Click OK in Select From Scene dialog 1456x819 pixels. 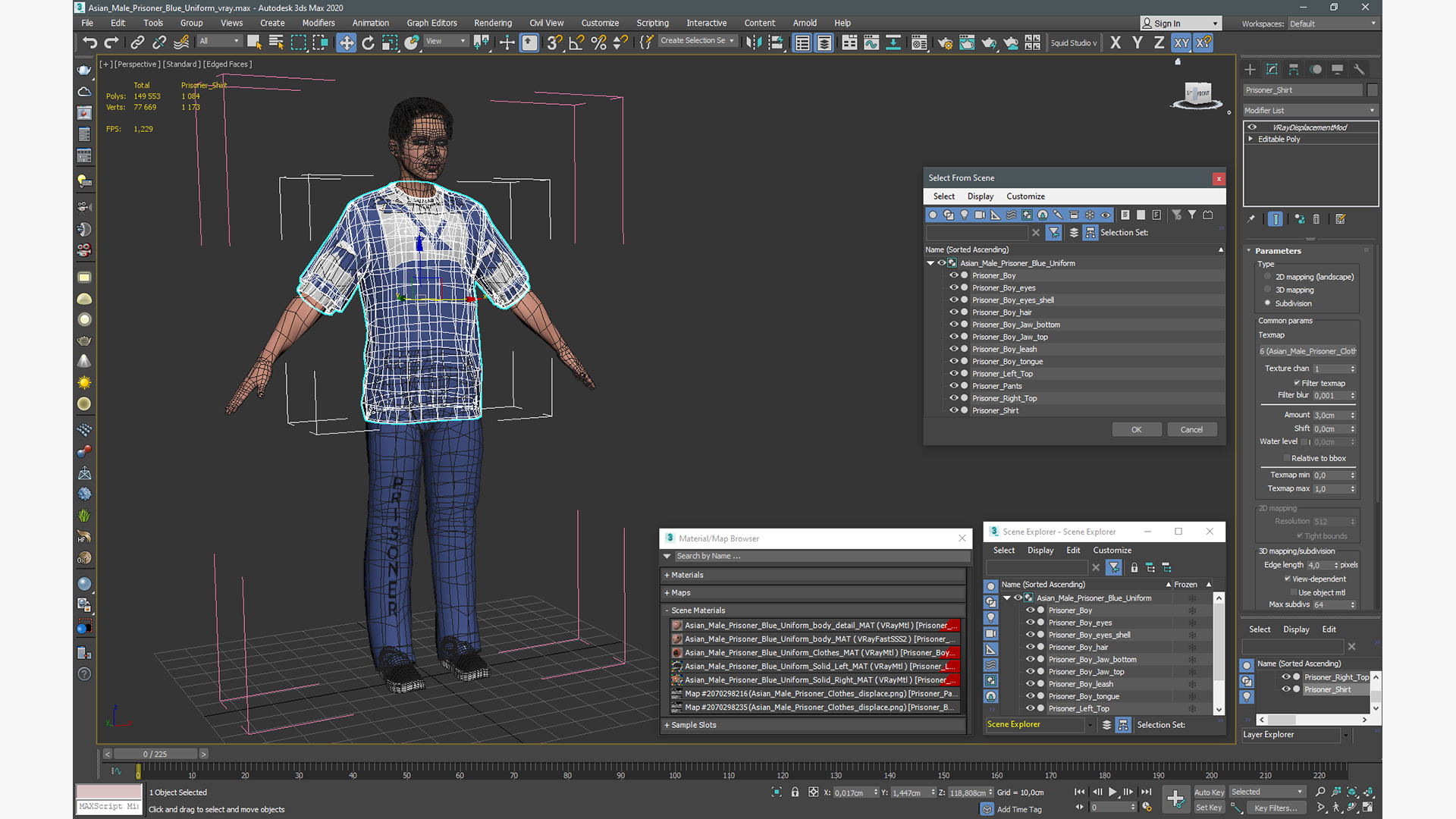[x=1137, y=429]
